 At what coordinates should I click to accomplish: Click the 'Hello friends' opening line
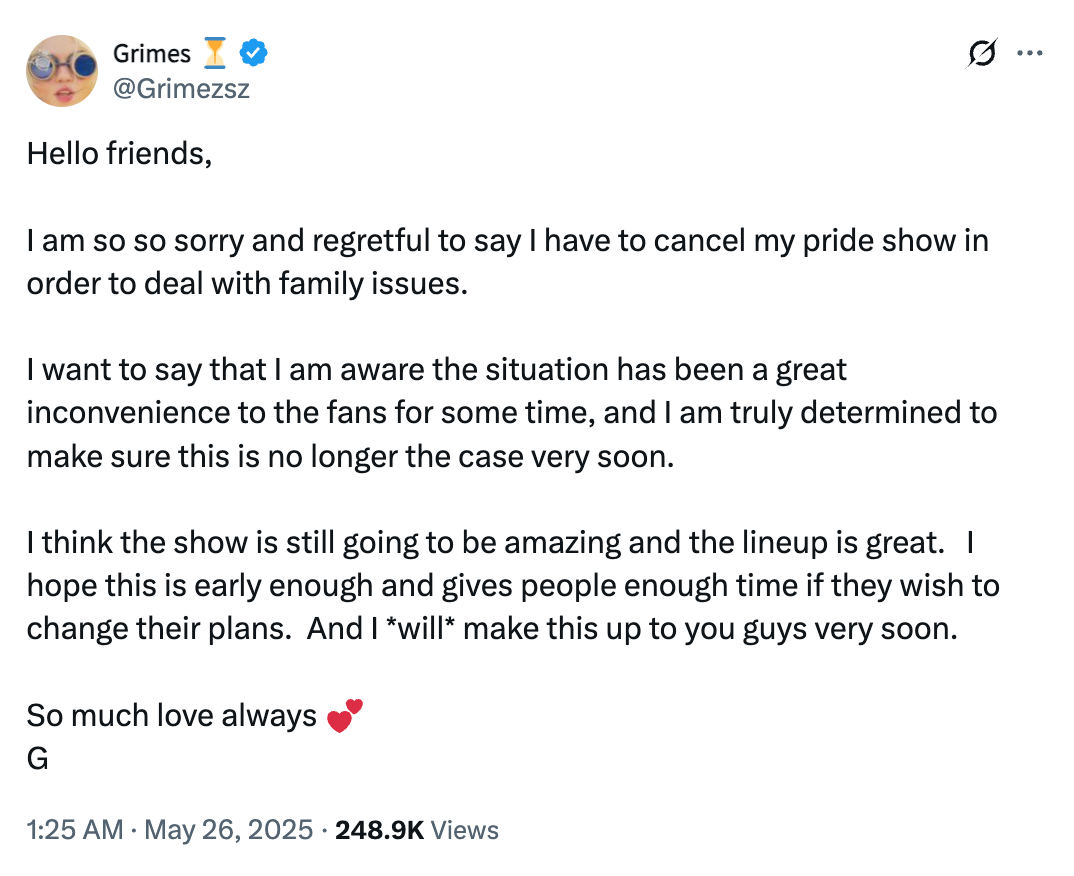click(120, 153)
